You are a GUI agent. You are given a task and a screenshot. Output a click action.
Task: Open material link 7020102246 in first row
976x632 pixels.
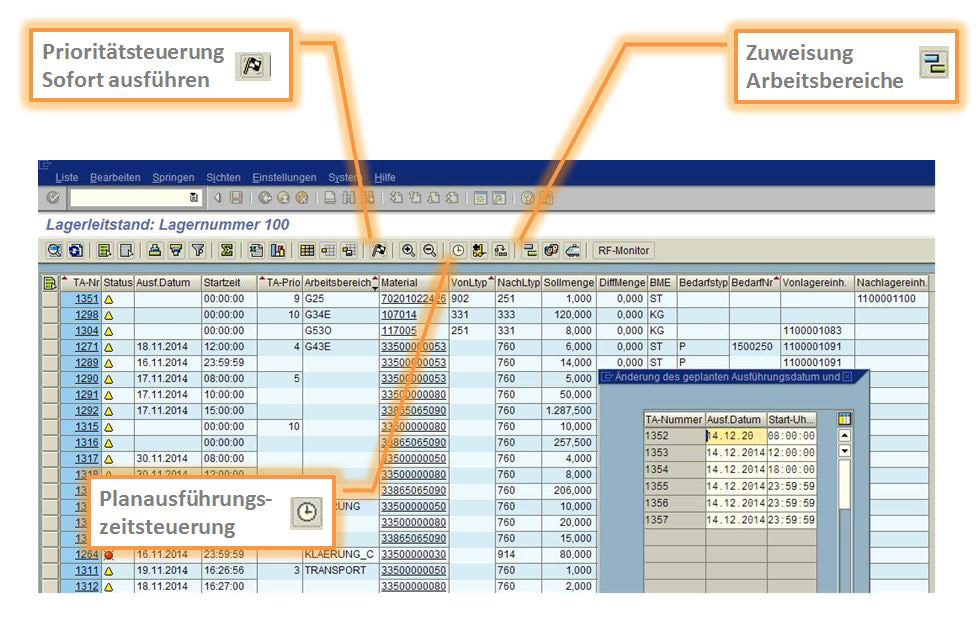tap(413, 299)
